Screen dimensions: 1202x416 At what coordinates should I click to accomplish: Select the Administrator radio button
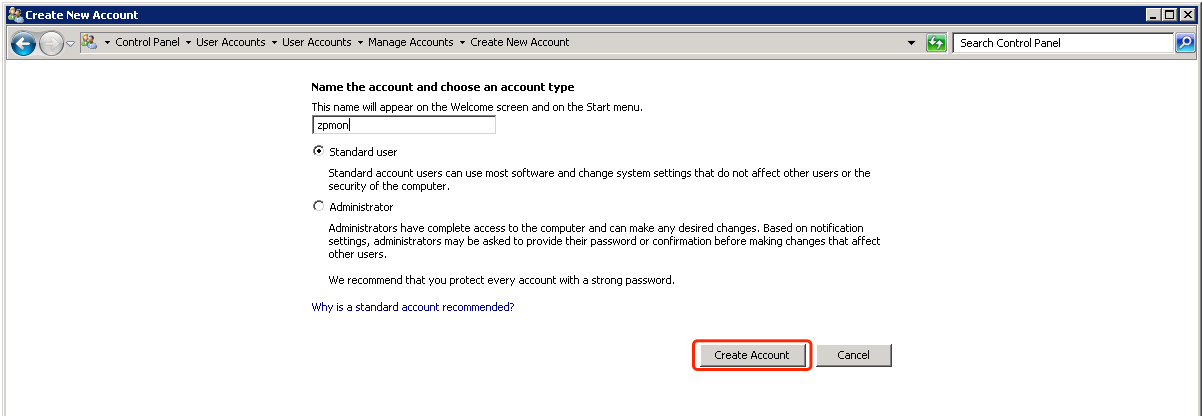point(319,207)
